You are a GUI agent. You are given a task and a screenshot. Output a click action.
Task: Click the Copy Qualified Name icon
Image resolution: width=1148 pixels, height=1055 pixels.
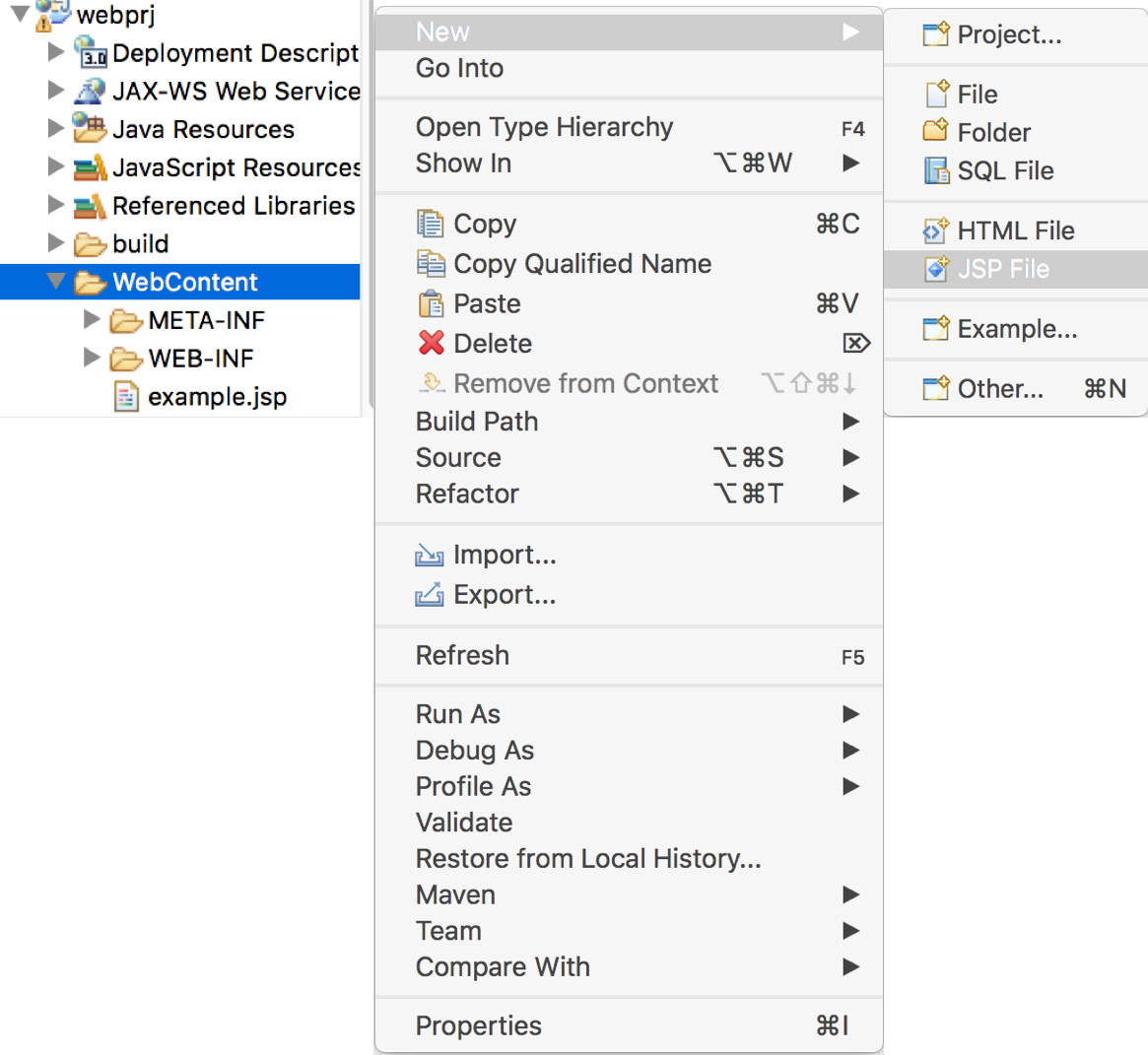[x=431, y=264]
